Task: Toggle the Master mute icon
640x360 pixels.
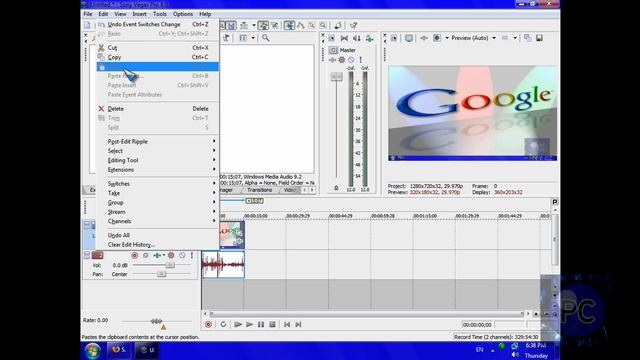Action: pyautogui.click(x=351, y=60)
